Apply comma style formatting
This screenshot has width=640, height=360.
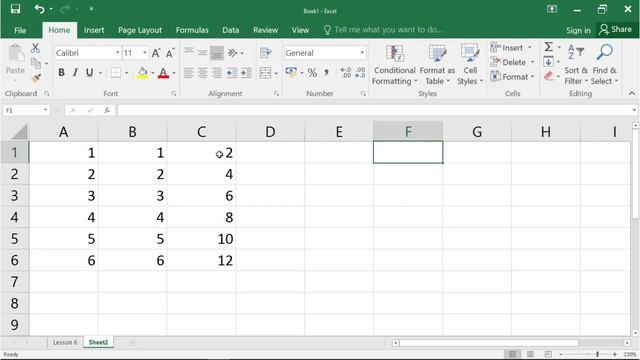pyautogui.click(x=326, y=73)
